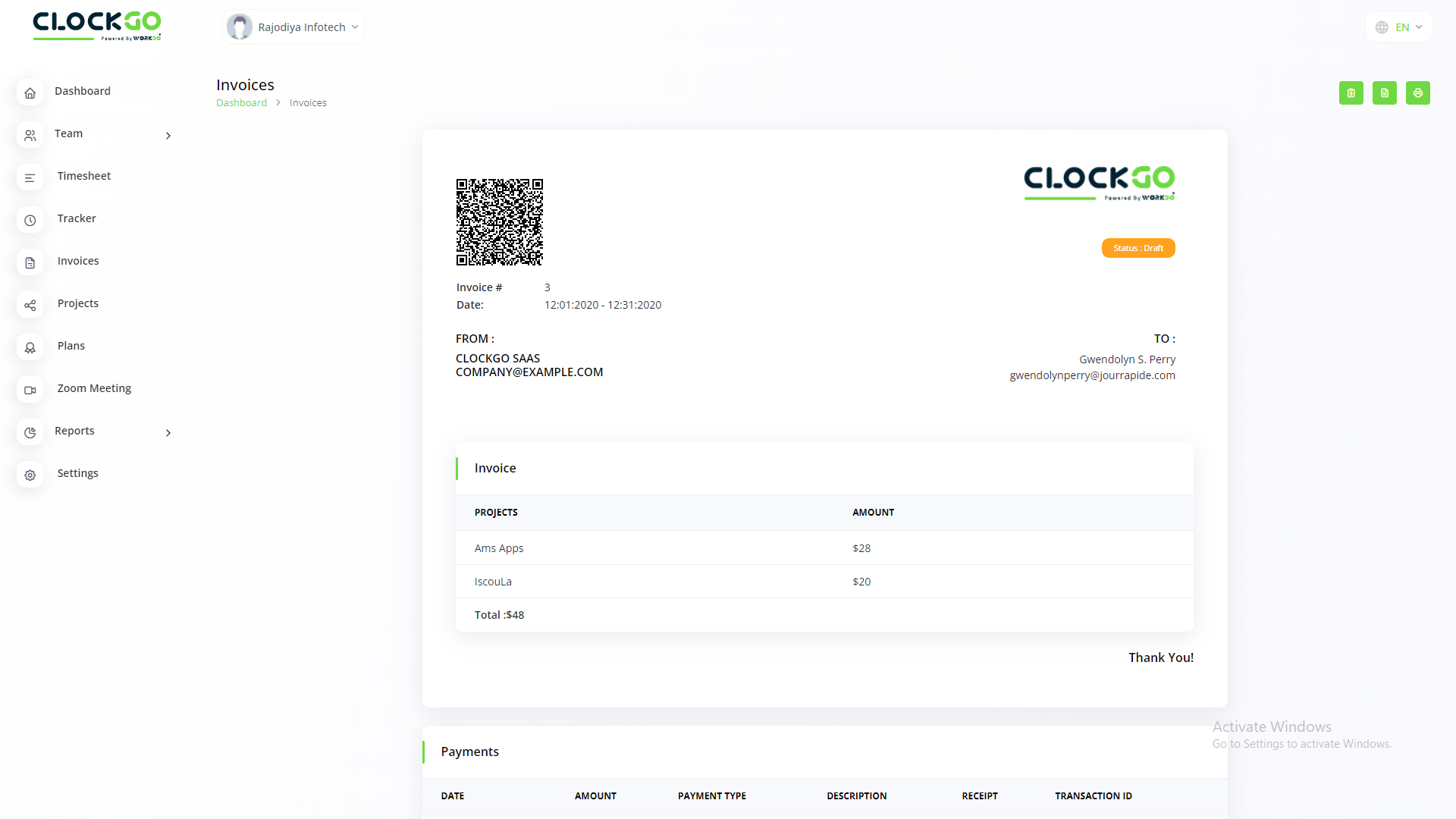
Task: Click the Timesheet lines icon
Action: [x=30, y=177]
